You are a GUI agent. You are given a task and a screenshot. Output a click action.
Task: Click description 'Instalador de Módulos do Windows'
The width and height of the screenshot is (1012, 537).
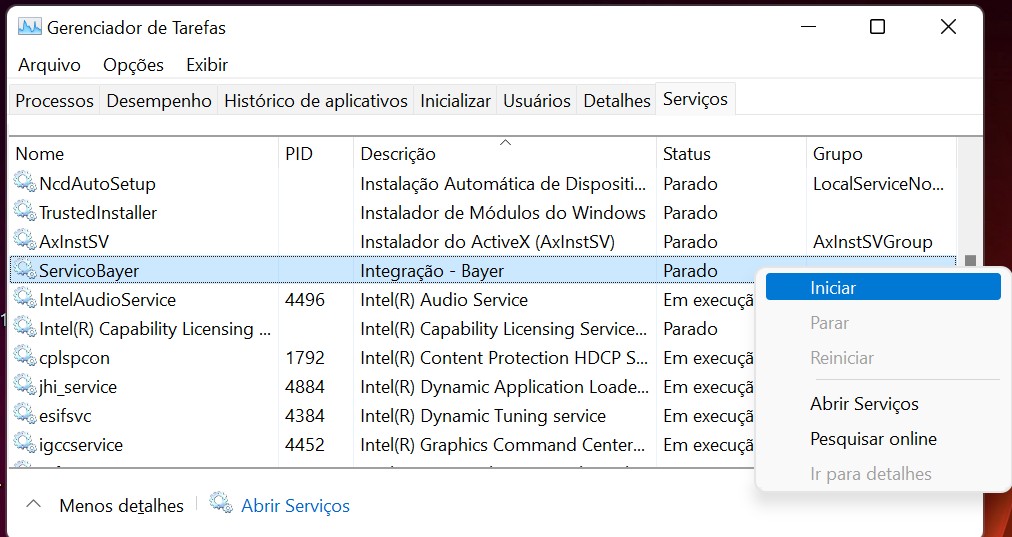(503, 212)
